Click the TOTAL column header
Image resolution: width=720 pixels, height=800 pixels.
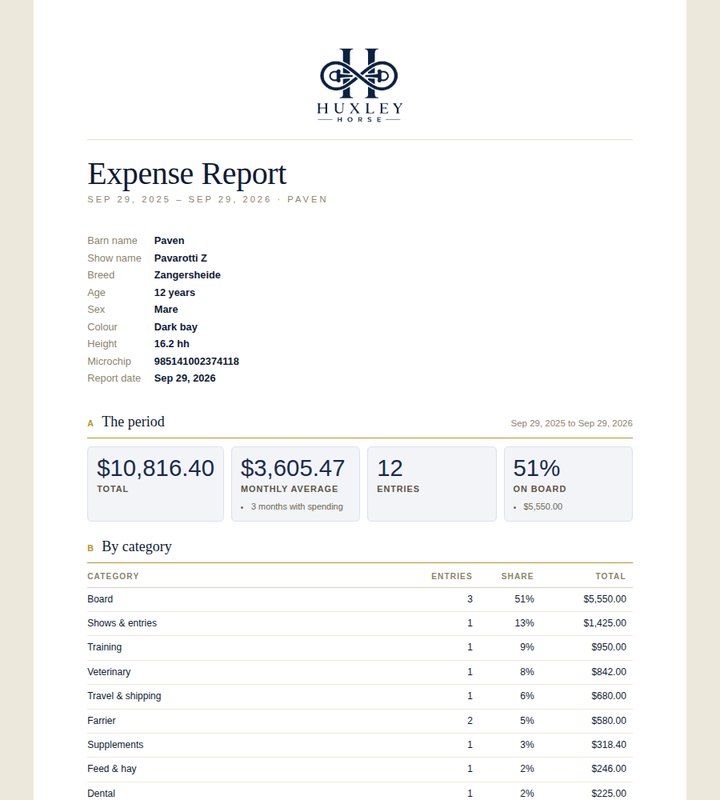(x=610, y=576)
